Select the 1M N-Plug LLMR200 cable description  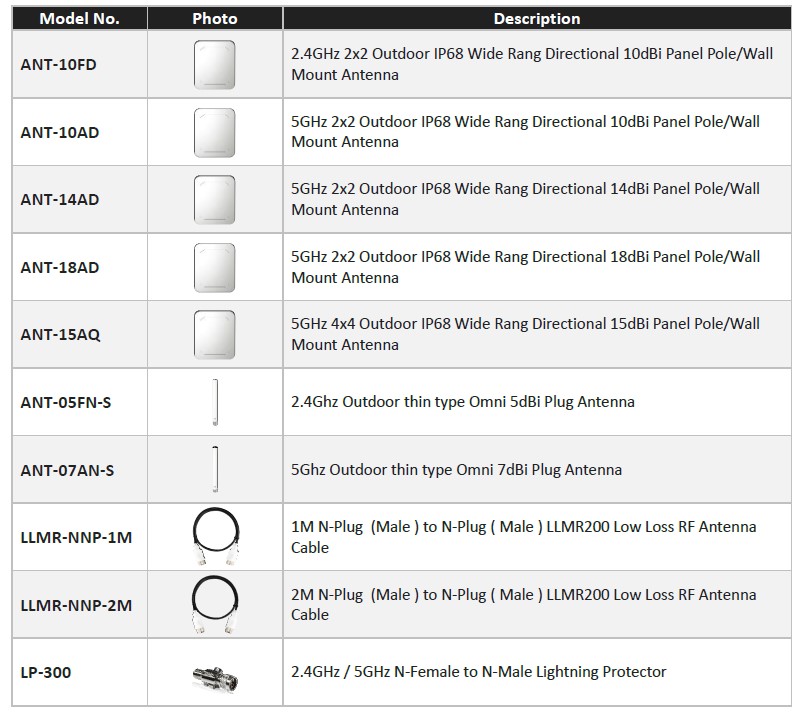(x=523, y=537)
